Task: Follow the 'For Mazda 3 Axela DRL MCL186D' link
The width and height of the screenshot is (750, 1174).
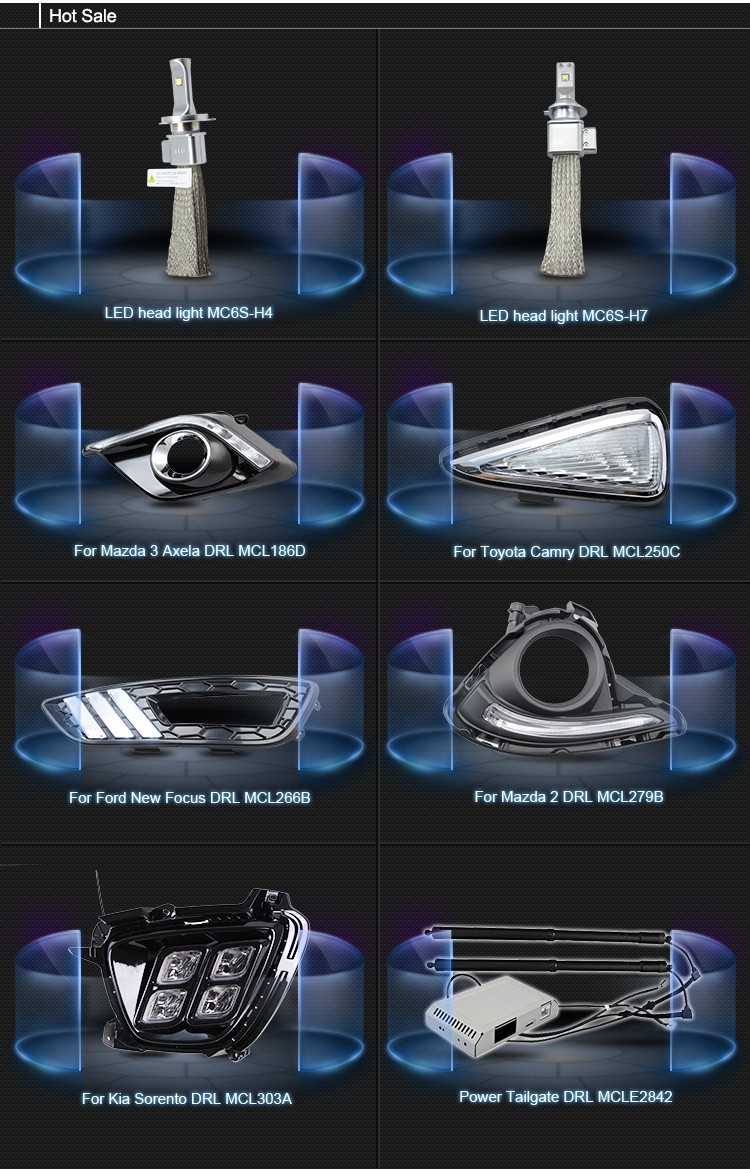Action: click(189, 551)
